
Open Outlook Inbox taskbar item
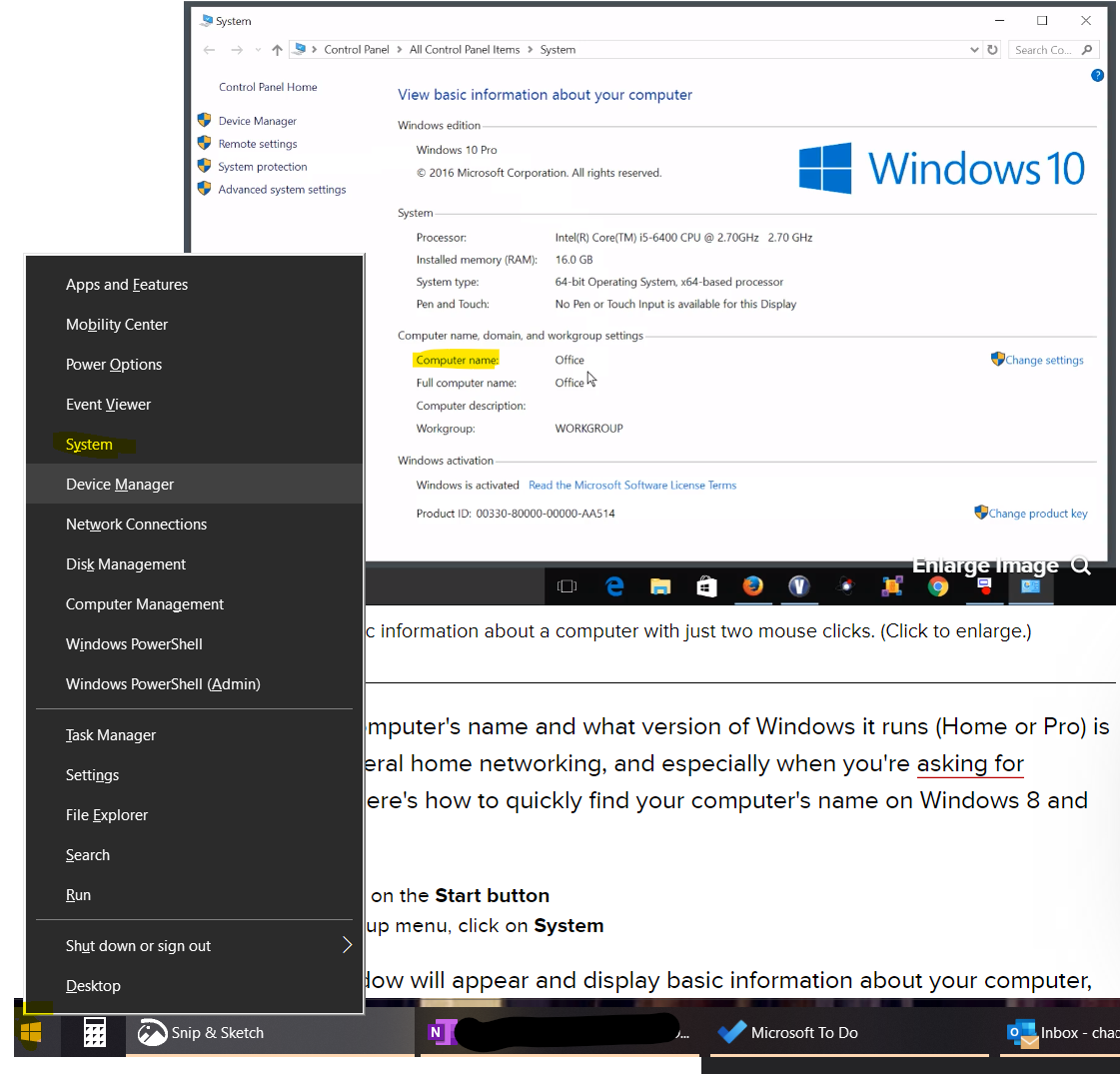click(1060, 1033)
